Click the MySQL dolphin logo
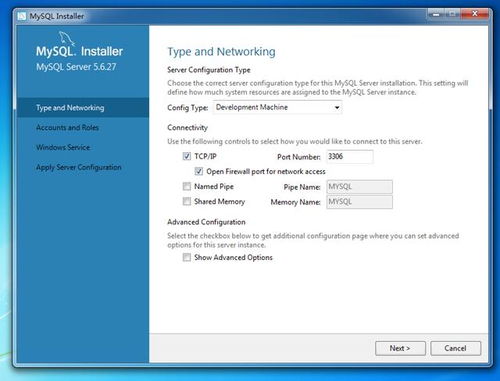Screen dimensions: 500x381 coord(66,38)
